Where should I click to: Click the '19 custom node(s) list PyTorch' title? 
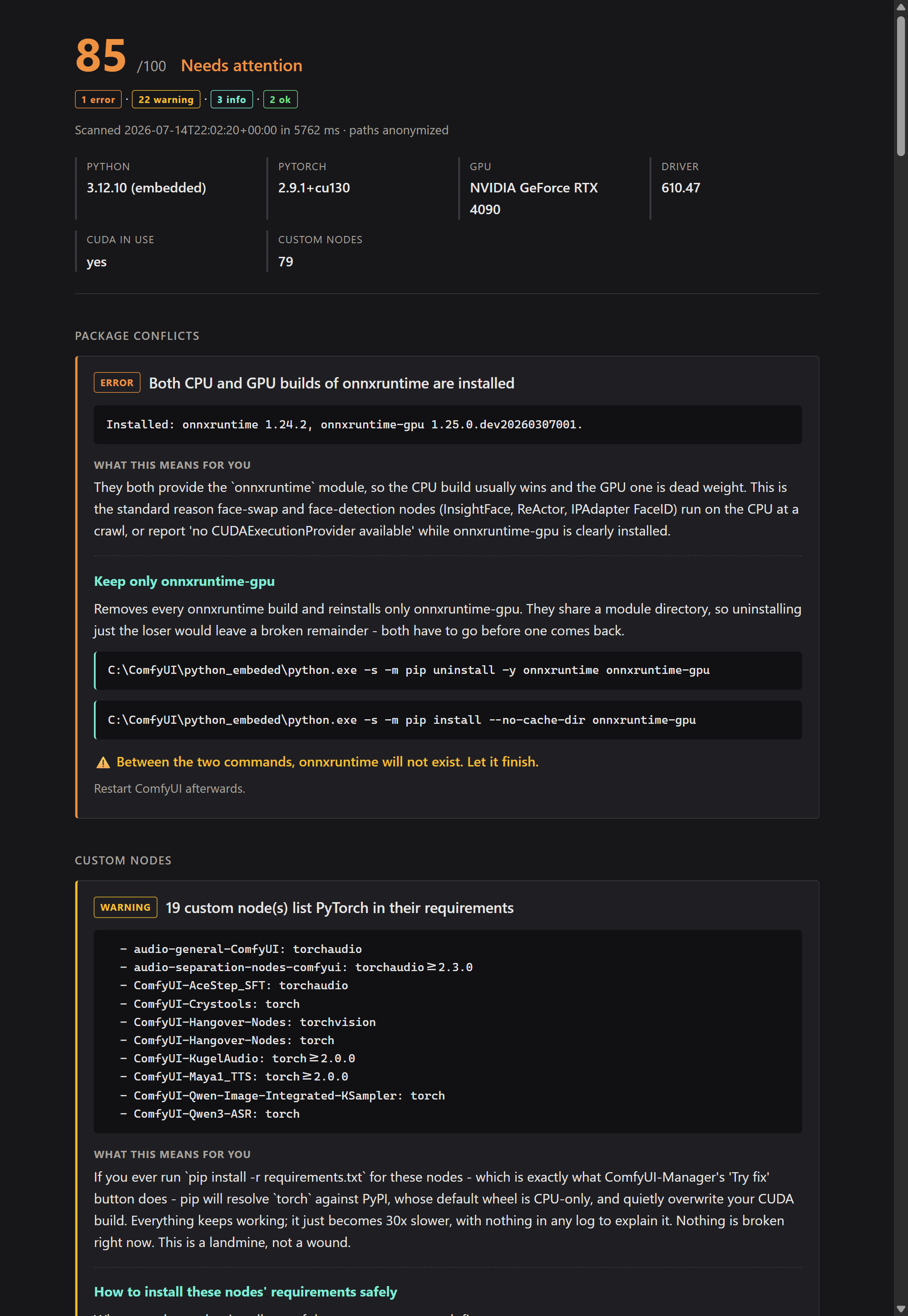[x=340, y=908]
